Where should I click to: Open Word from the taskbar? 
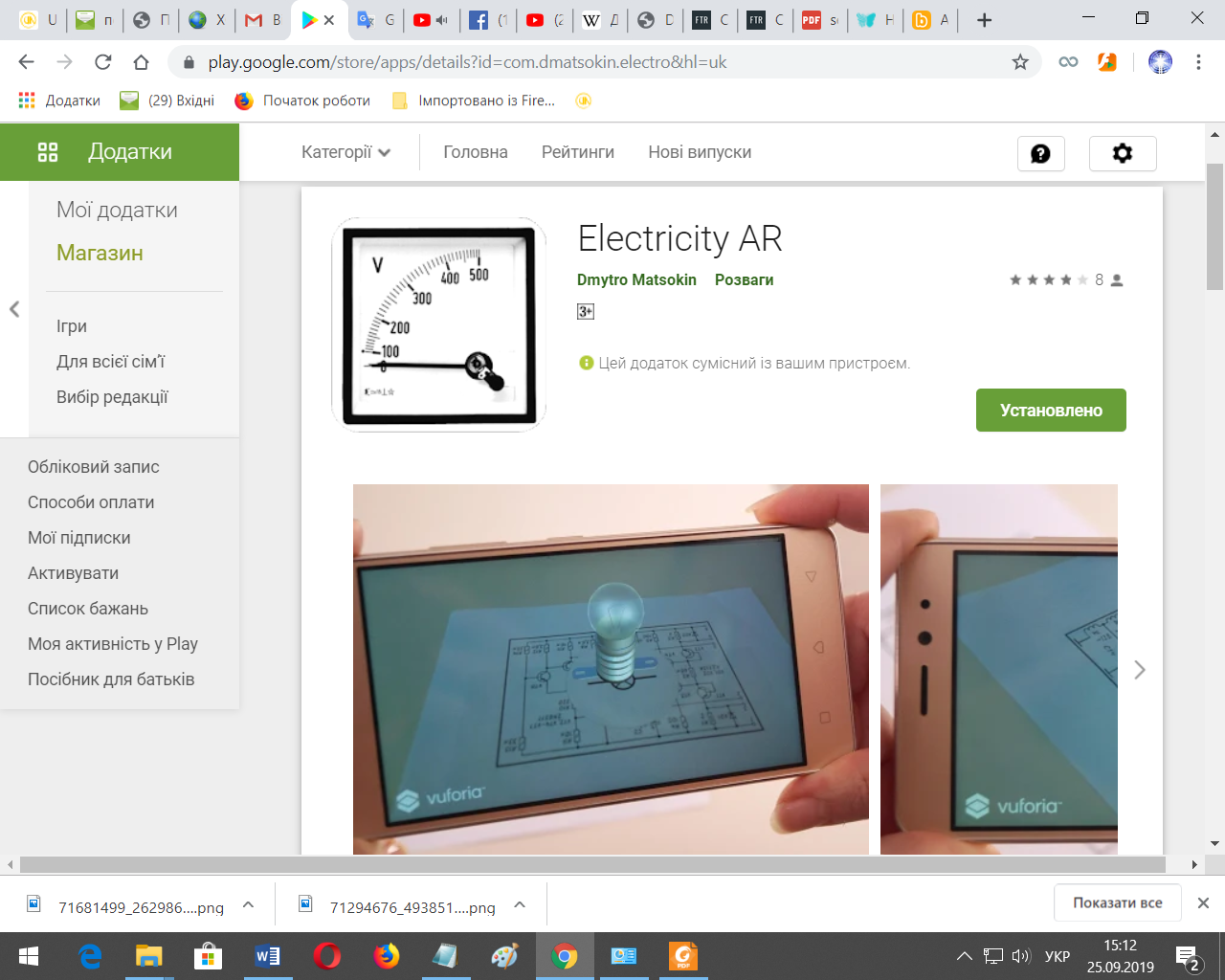[268, 956]
